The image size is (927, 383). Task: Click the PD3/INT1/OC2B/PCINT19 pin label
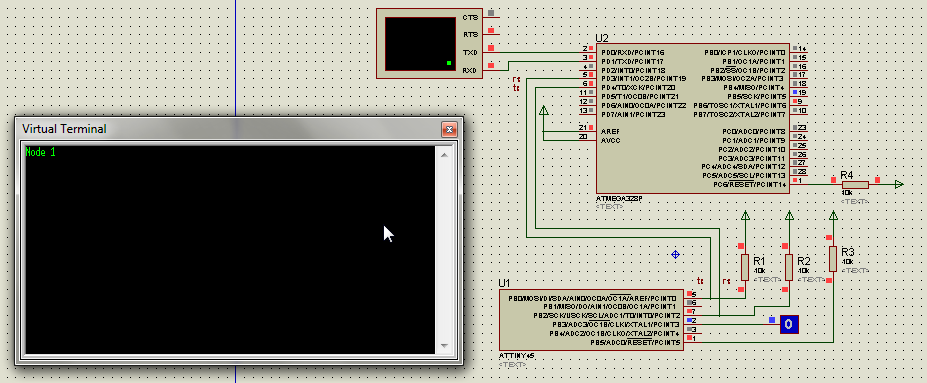click(x=643, y=79)
